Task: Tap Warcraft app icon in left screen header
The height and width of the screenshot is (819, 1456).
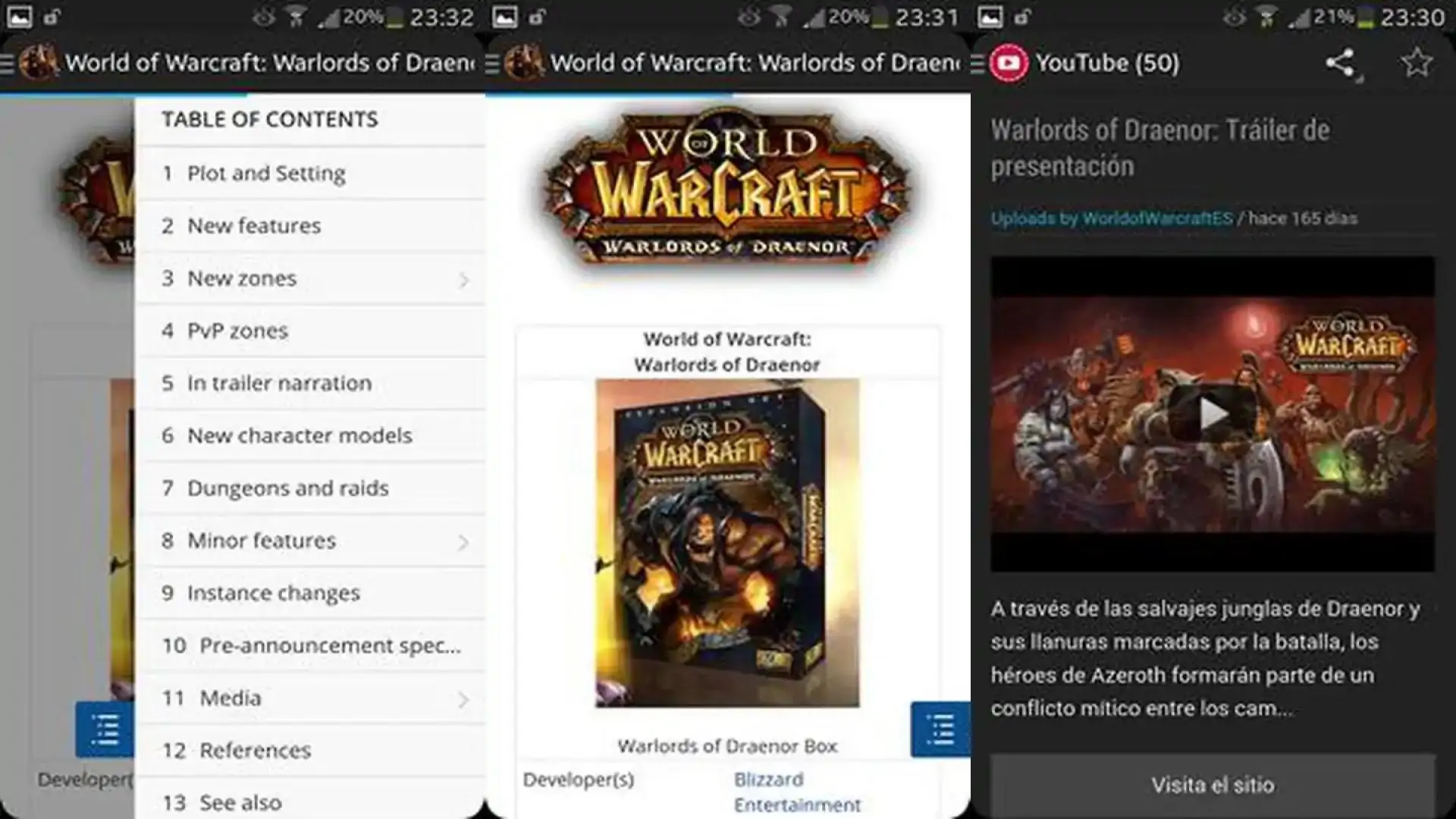Action: tap(39, 63)
